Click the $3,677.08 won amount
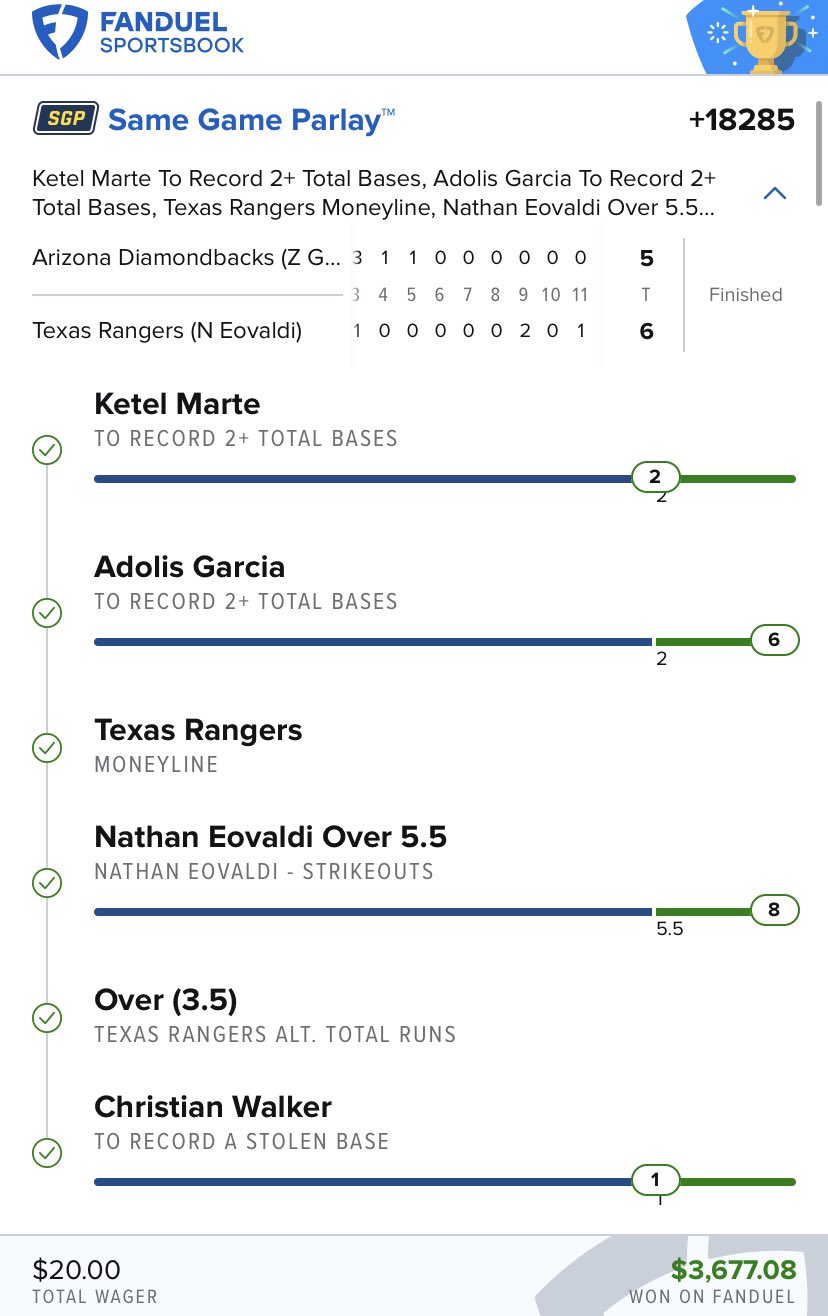Image resolution: width=828 pixels, height=1316 pixels. coord(733,1270)
